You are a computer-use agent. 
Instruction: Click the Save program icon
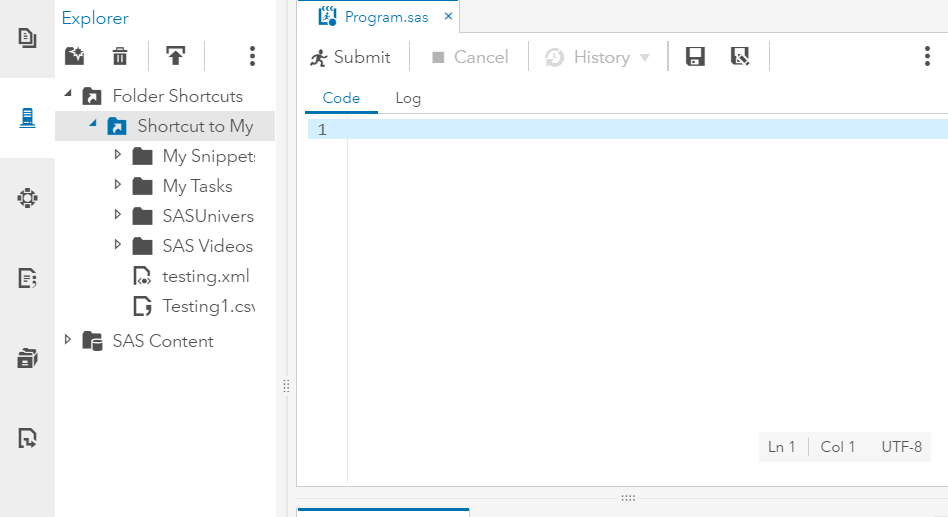(x=695, y=57)
